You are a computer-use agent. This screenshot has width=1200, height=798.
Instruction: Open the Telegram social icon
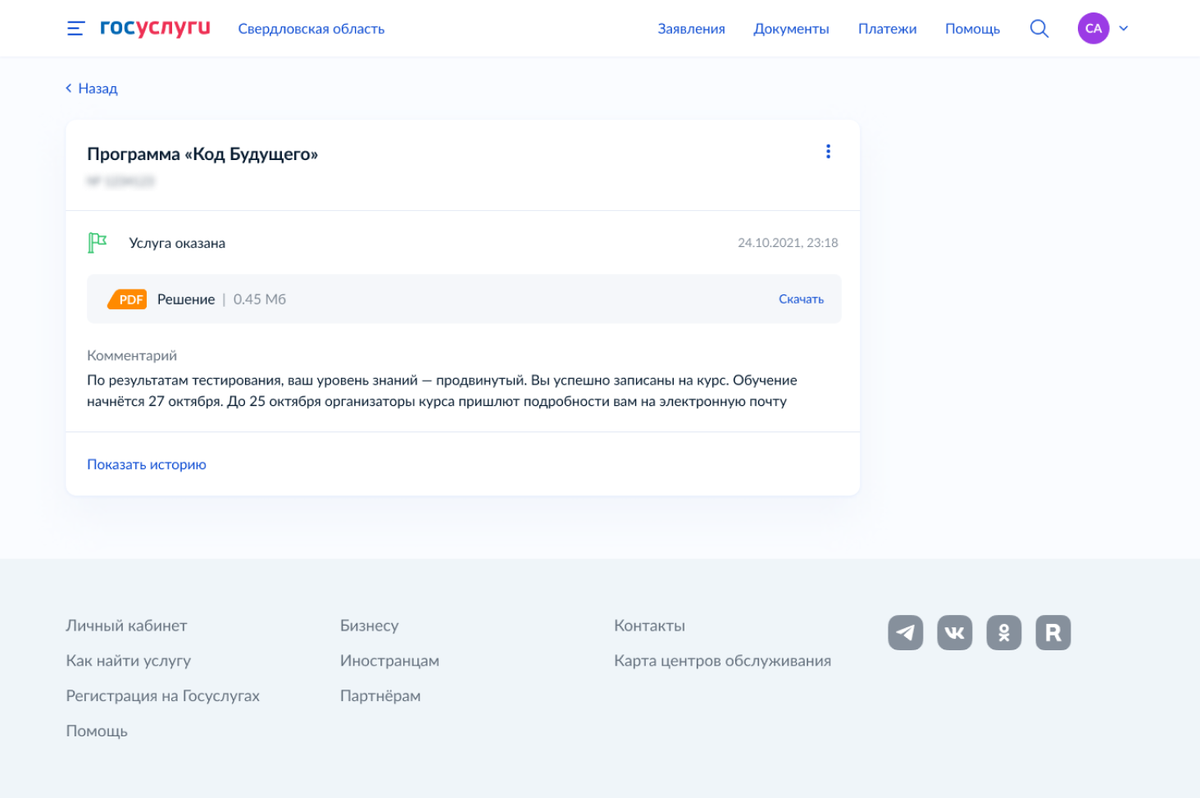tap(905, 633)
